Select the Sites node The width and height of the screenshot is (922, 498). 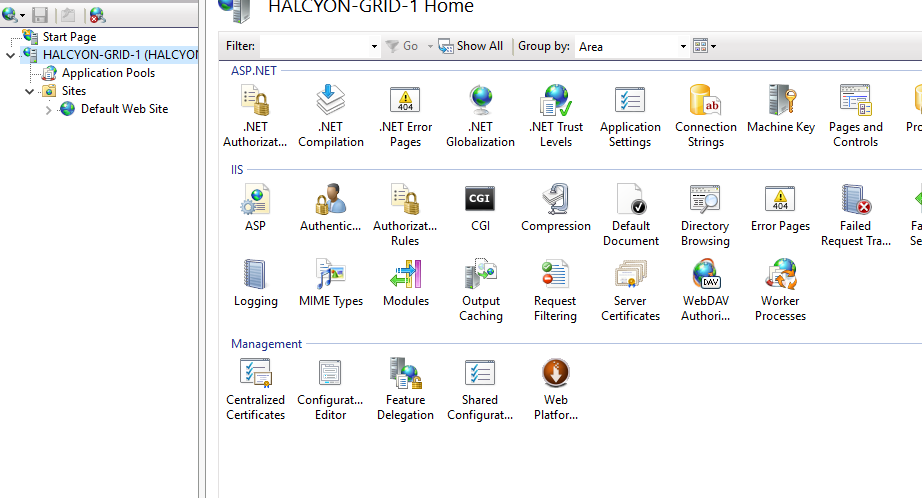(x=74, y=91)
